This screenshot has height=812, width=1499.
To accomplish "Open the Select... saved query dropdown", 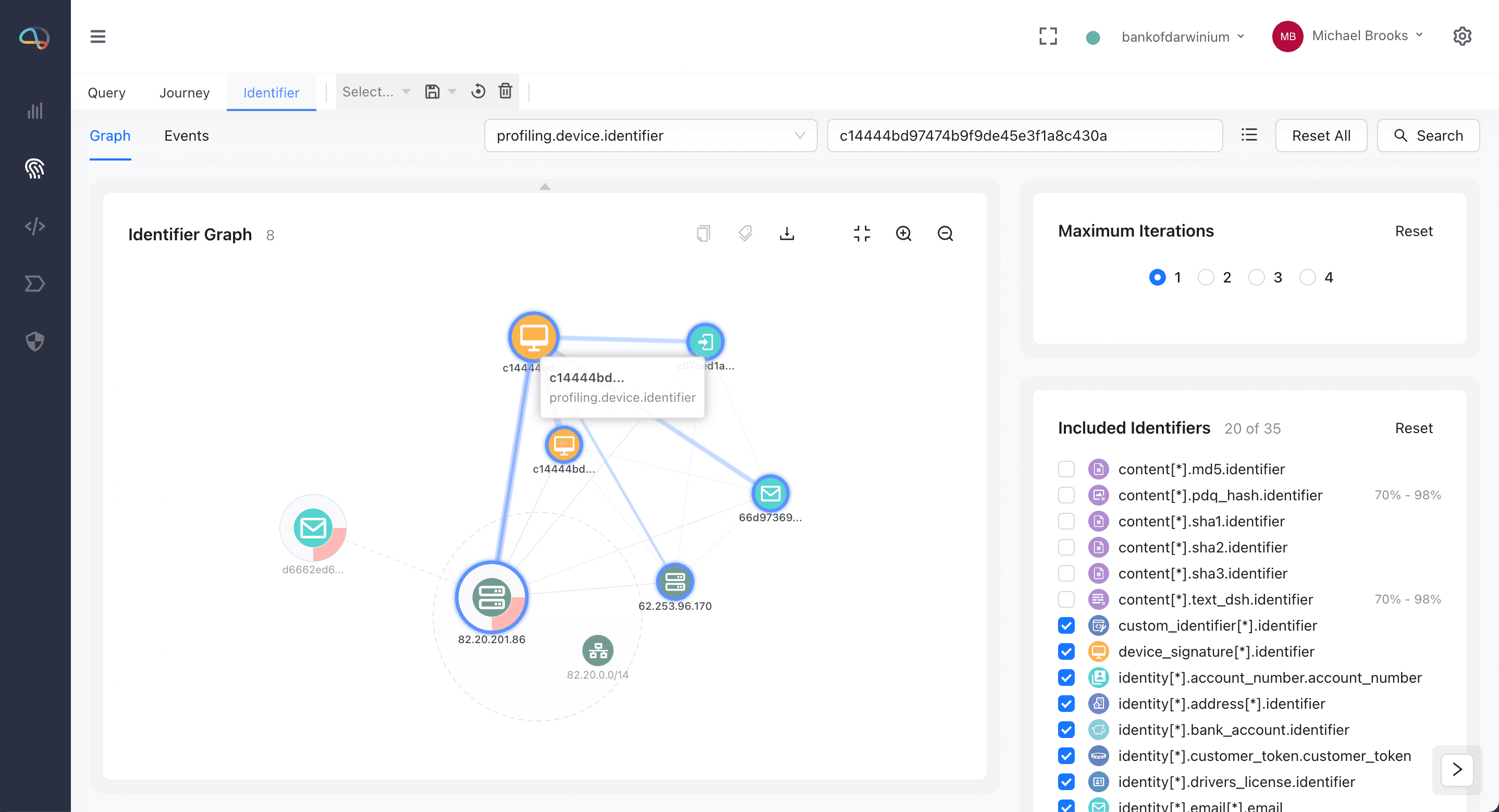I will pyautogui.click(x=376, y=91).
